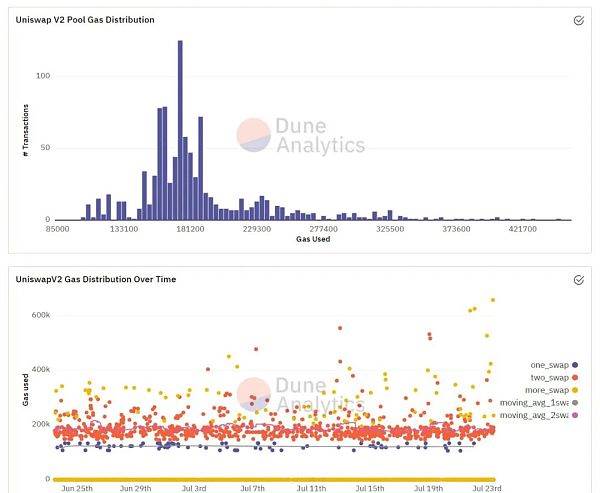Image resolution: width=600 pixels, height=493 pixels.
Task: Click the Dune Analytics logo watermark in the scatter chart
Action: coord(301,394)
